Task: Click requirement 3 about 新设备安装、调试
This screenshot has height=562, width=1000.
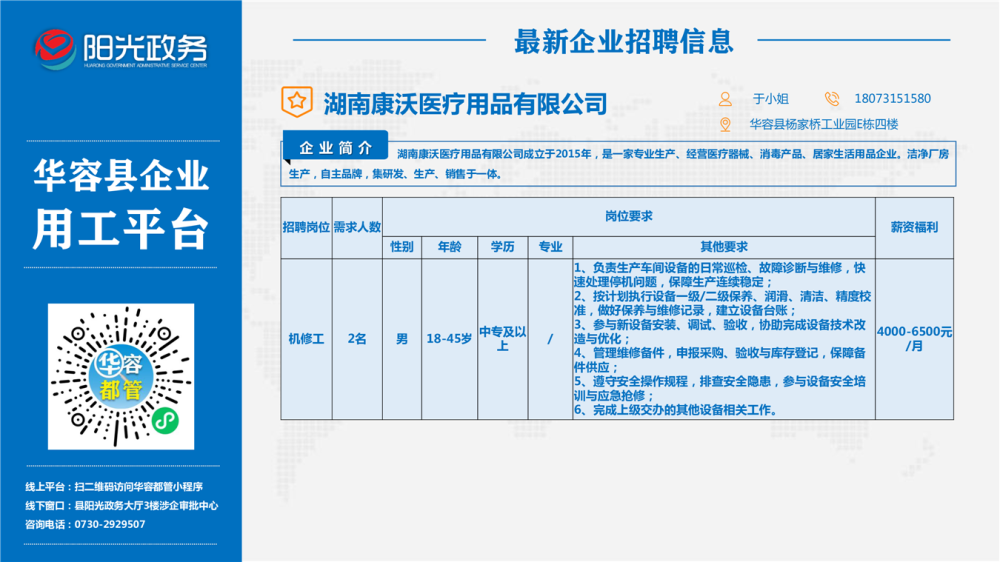Action: point(719,332)
